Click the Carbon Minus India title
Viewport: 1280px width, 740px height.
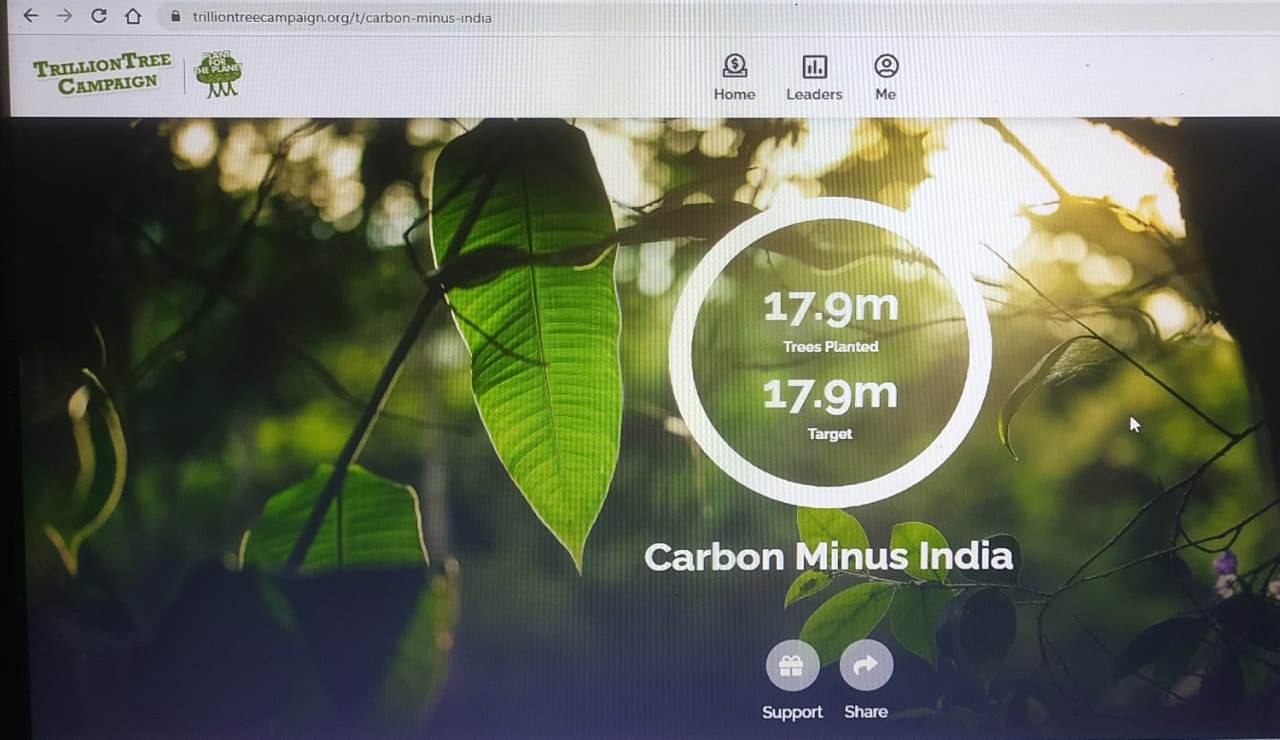pos(829,557)
